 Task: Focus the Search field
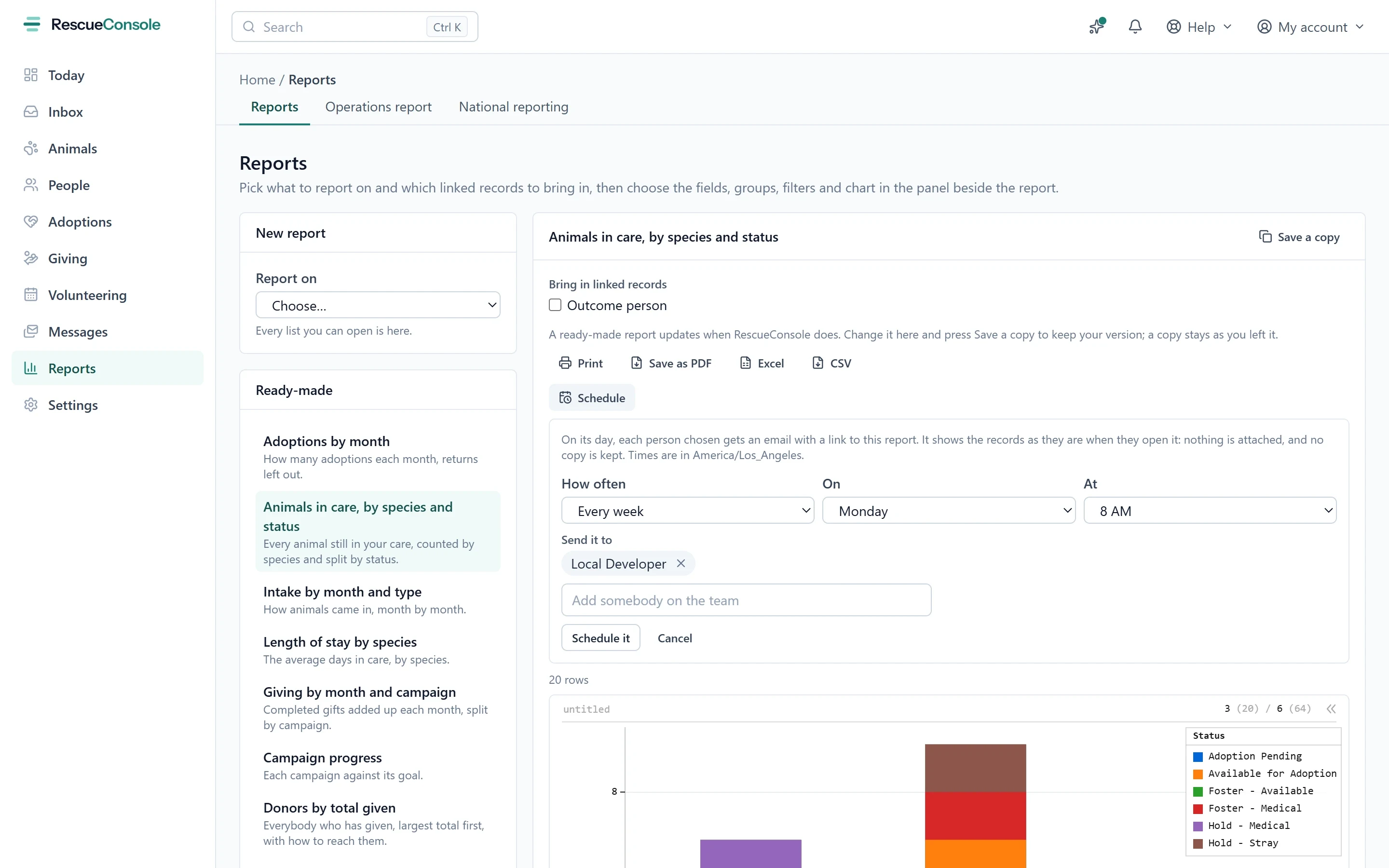pyautogui.click(x=354, y=27)
